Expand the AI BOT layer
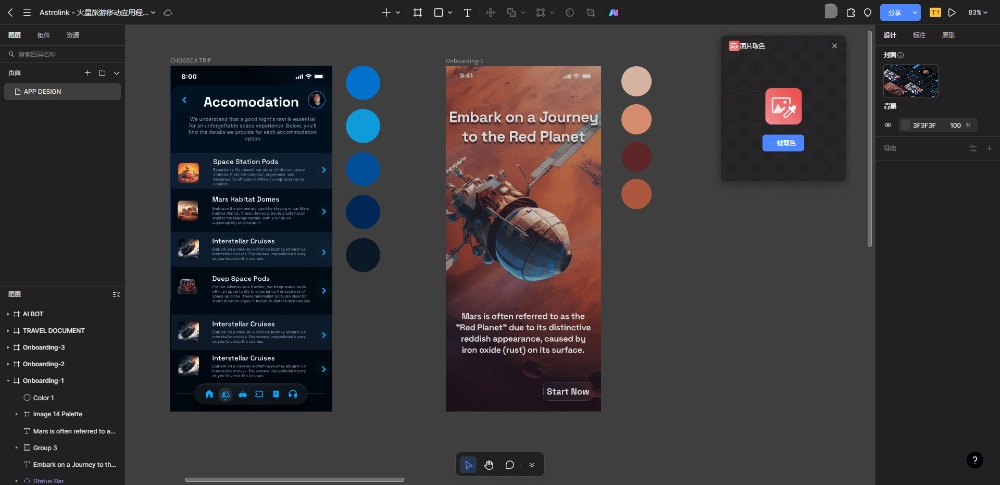Viewport: 1000px width, 485px height. (9, 314)
